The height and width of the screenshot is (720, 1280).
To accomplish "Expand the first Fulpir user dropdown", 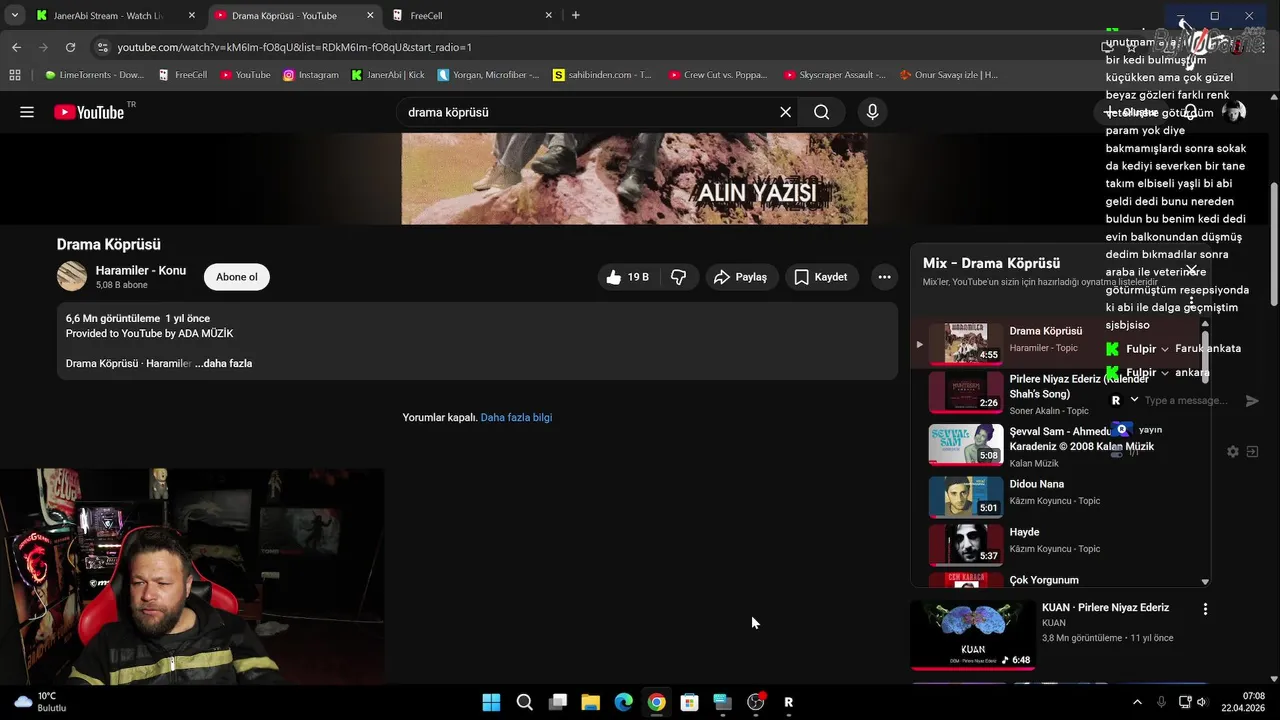I will point(1164,349).
